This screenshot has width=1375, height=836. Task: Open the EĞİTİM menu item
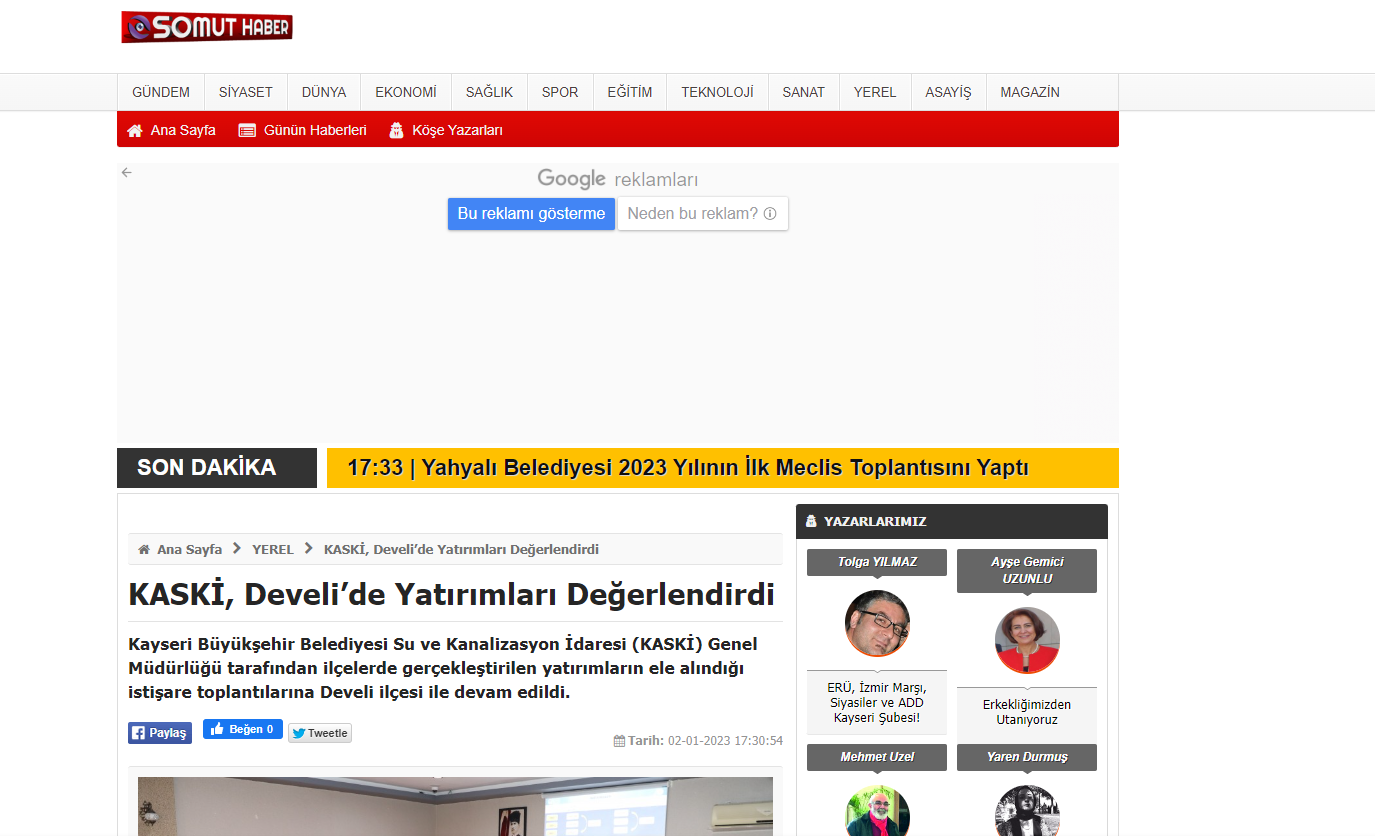click(x=630, y=92)
